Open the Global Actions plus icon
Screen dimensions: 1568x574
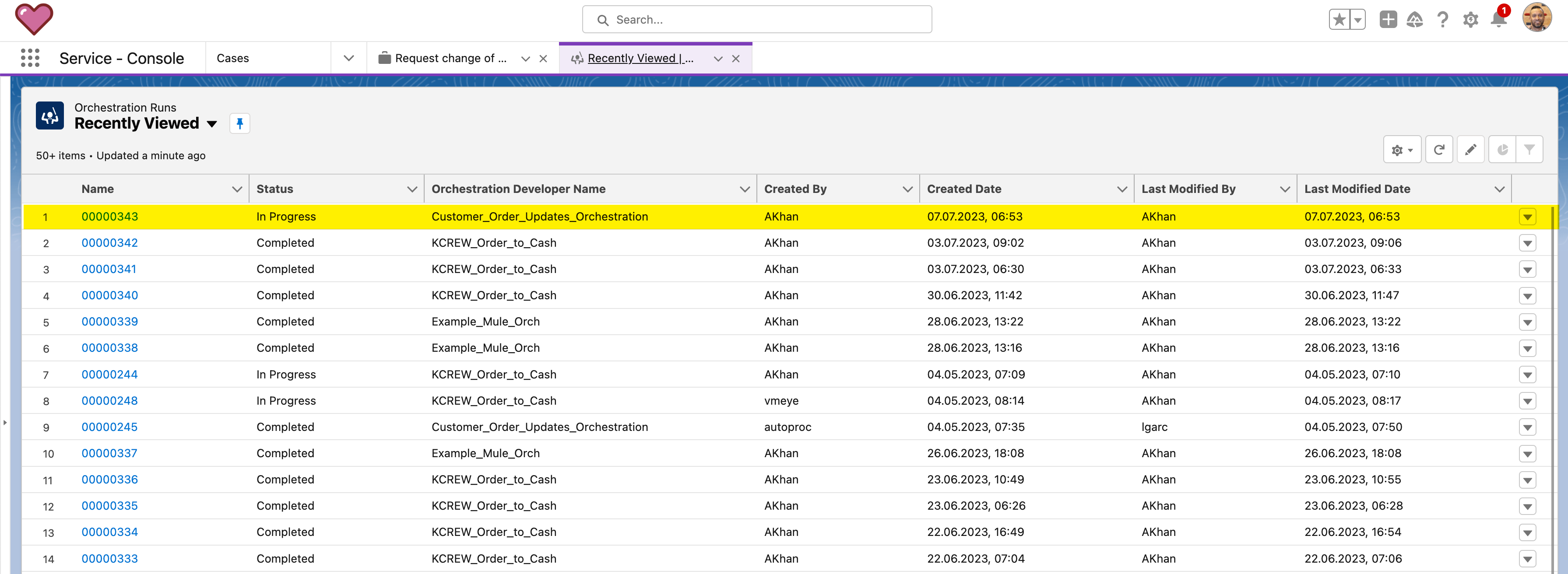coord(1388,19)
